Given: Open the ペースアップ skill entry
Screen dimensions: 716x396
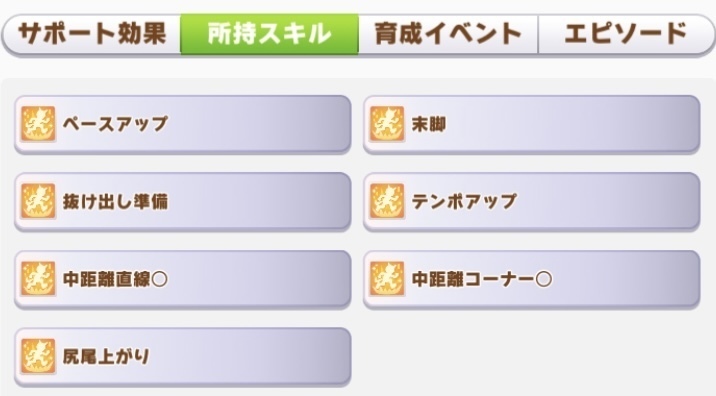Looking at the screenshot, I should point(183,124).
